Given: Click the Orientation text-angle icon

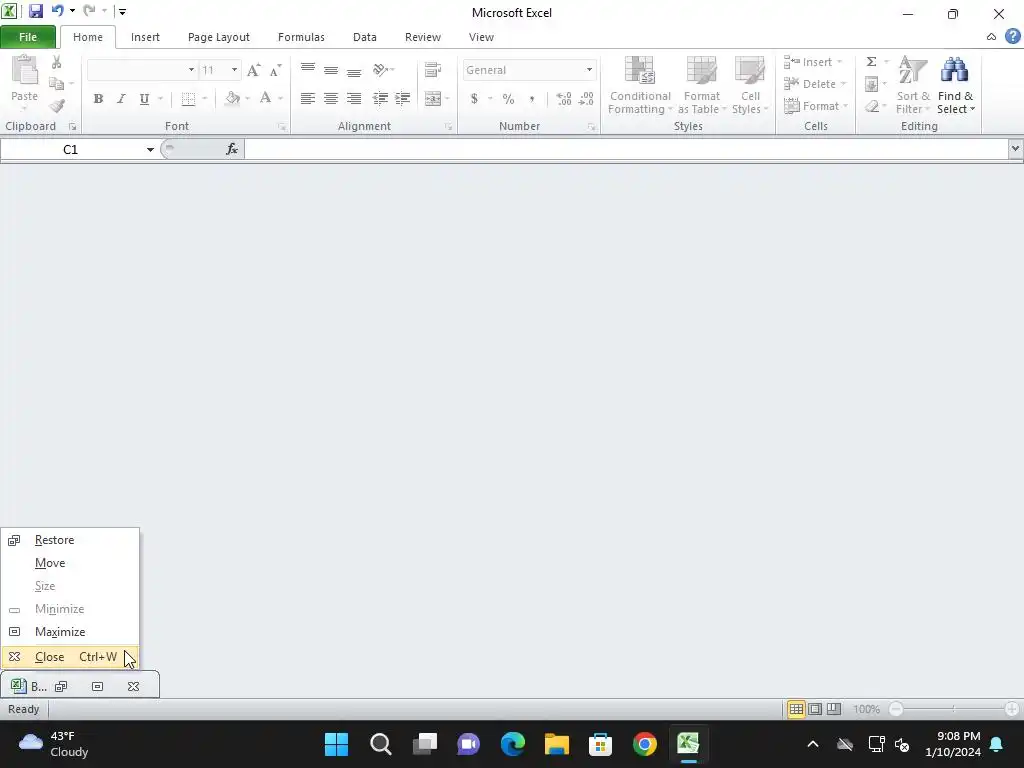Looking at the screenshot, I should point(380,69).
